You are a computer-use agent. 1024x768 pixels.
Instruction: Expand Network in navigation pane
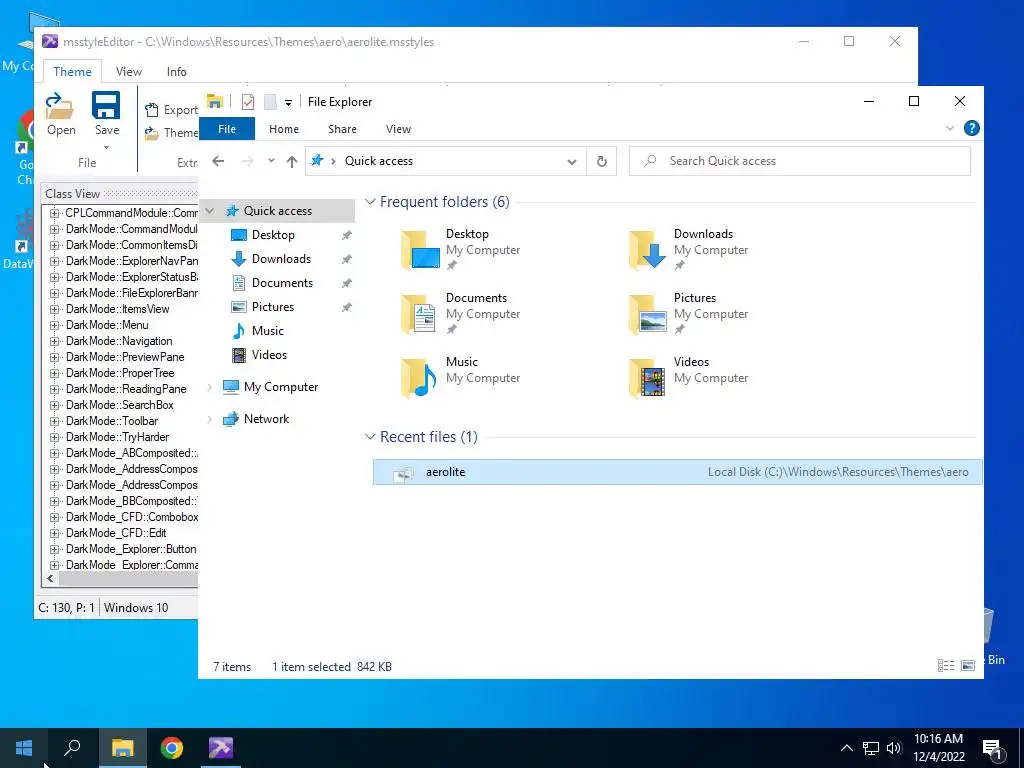(x=210, y=419)
